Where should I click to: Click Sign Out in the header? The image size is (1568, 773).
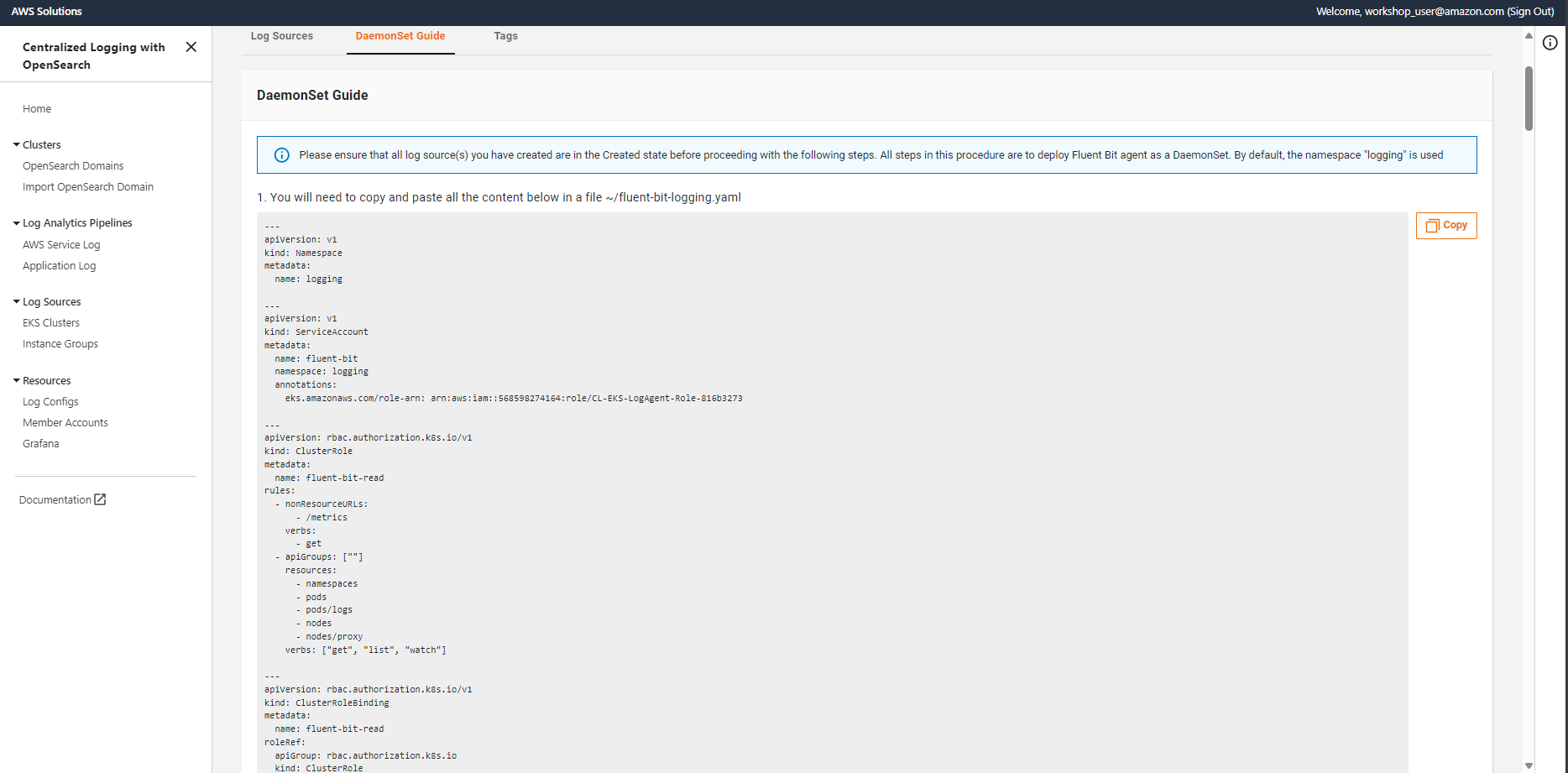(1530, 12)
